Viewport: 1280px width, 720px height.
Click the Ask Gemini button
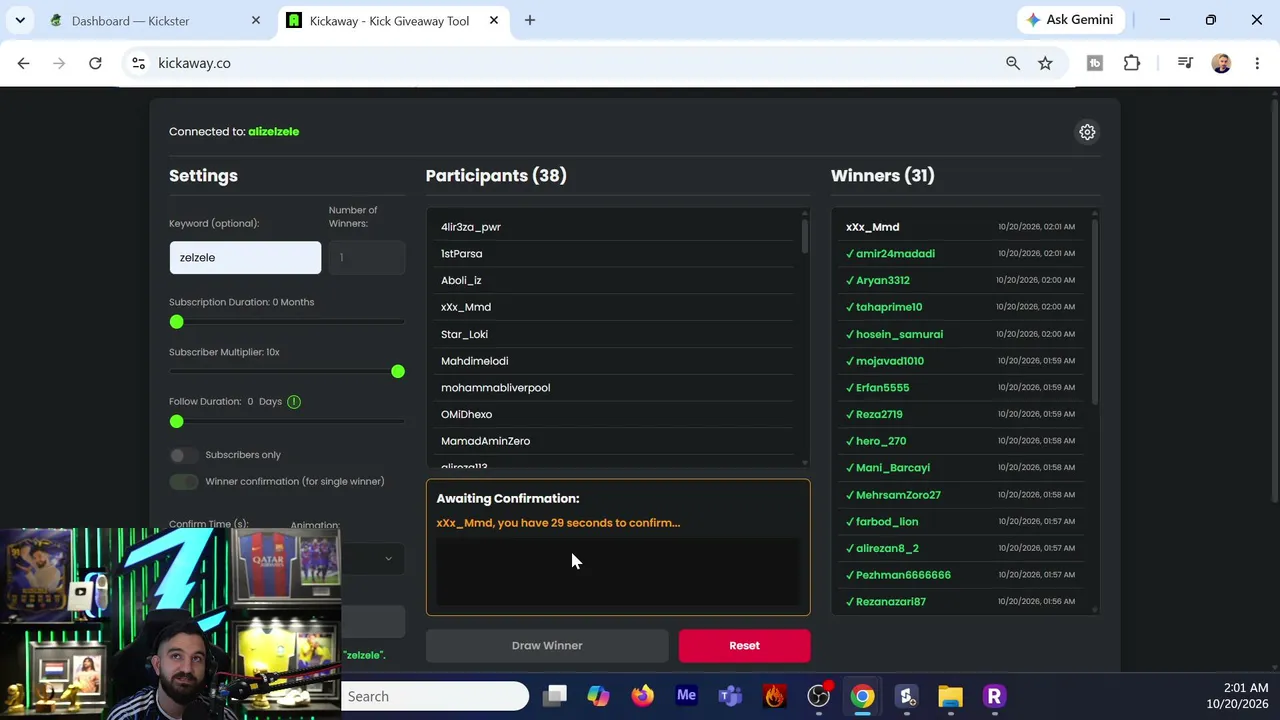pyautogui.click(x=1071, y=20)
